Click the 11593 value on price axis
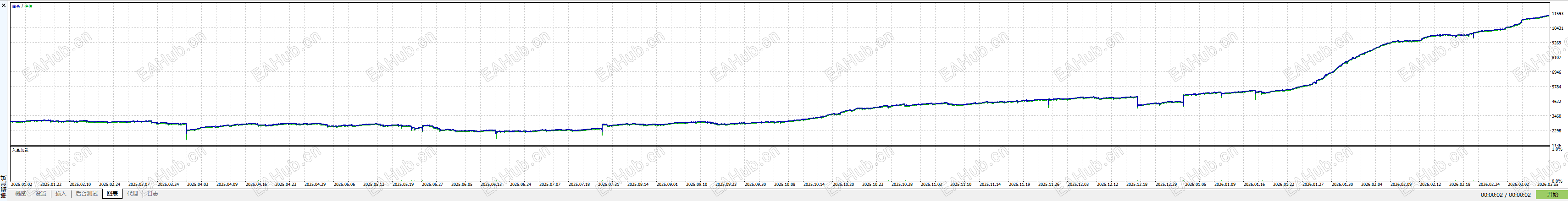The image size is (1568, 201). (x=1557, y=13)
